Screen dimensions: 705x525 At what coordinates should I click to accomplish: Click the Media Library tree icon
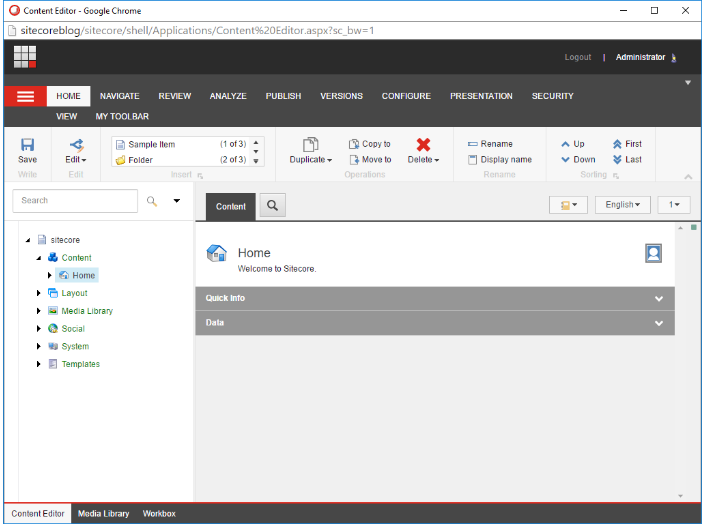pyautogui.click(x=53, y=311)
